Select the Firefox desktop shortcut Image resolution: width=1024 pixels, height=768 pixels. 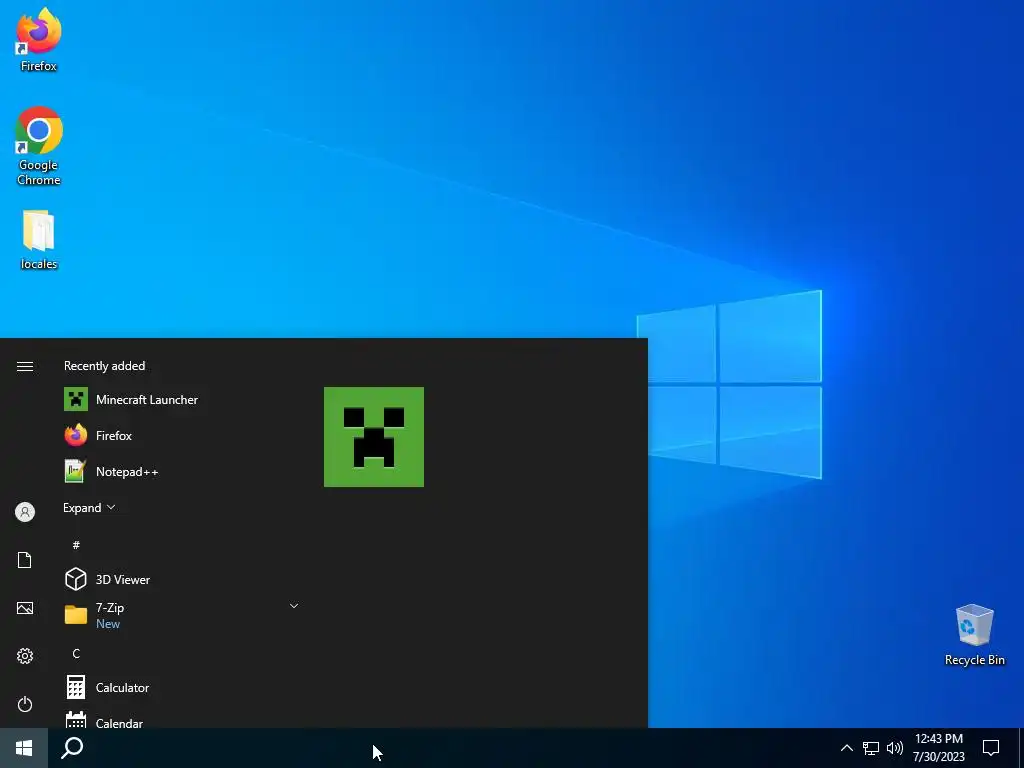click(x=39, y=39)
